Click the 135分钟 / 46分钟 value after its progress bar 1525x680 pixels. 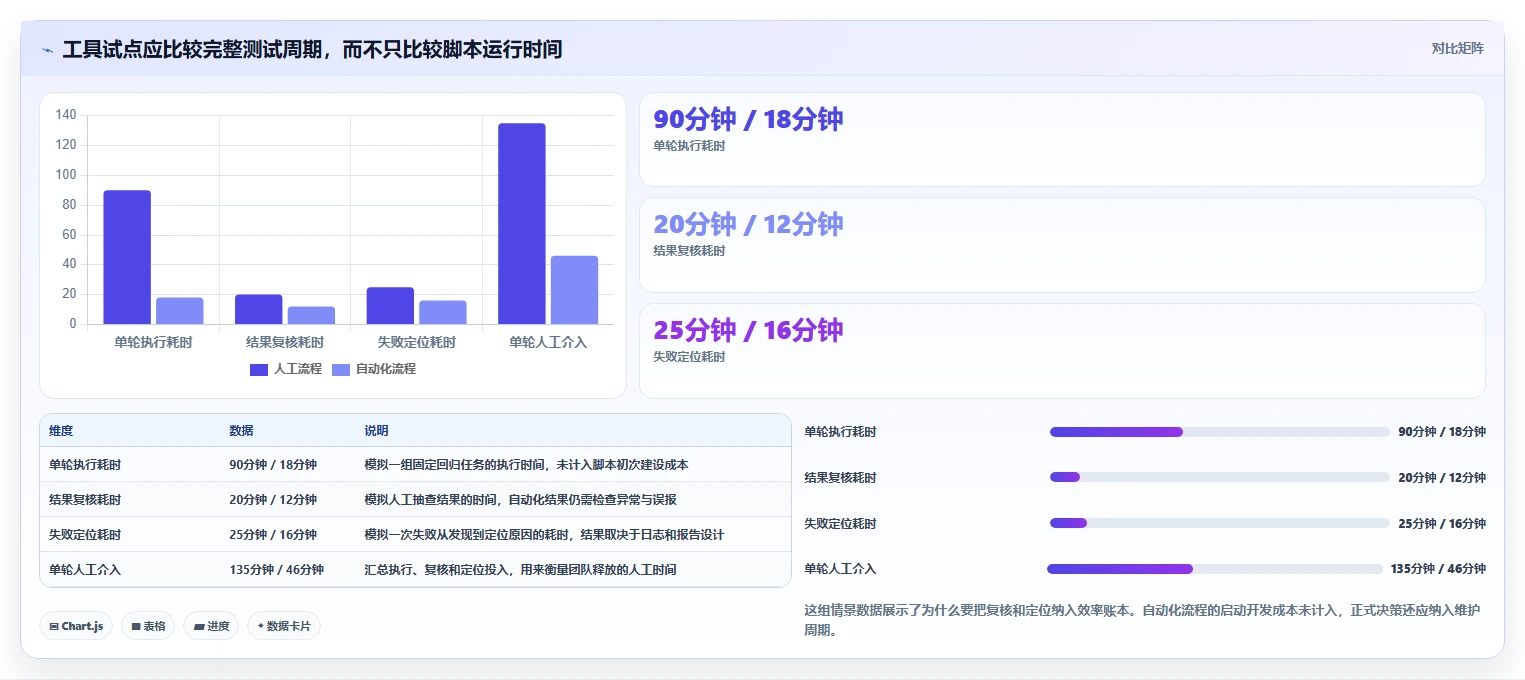point(1438,569)
